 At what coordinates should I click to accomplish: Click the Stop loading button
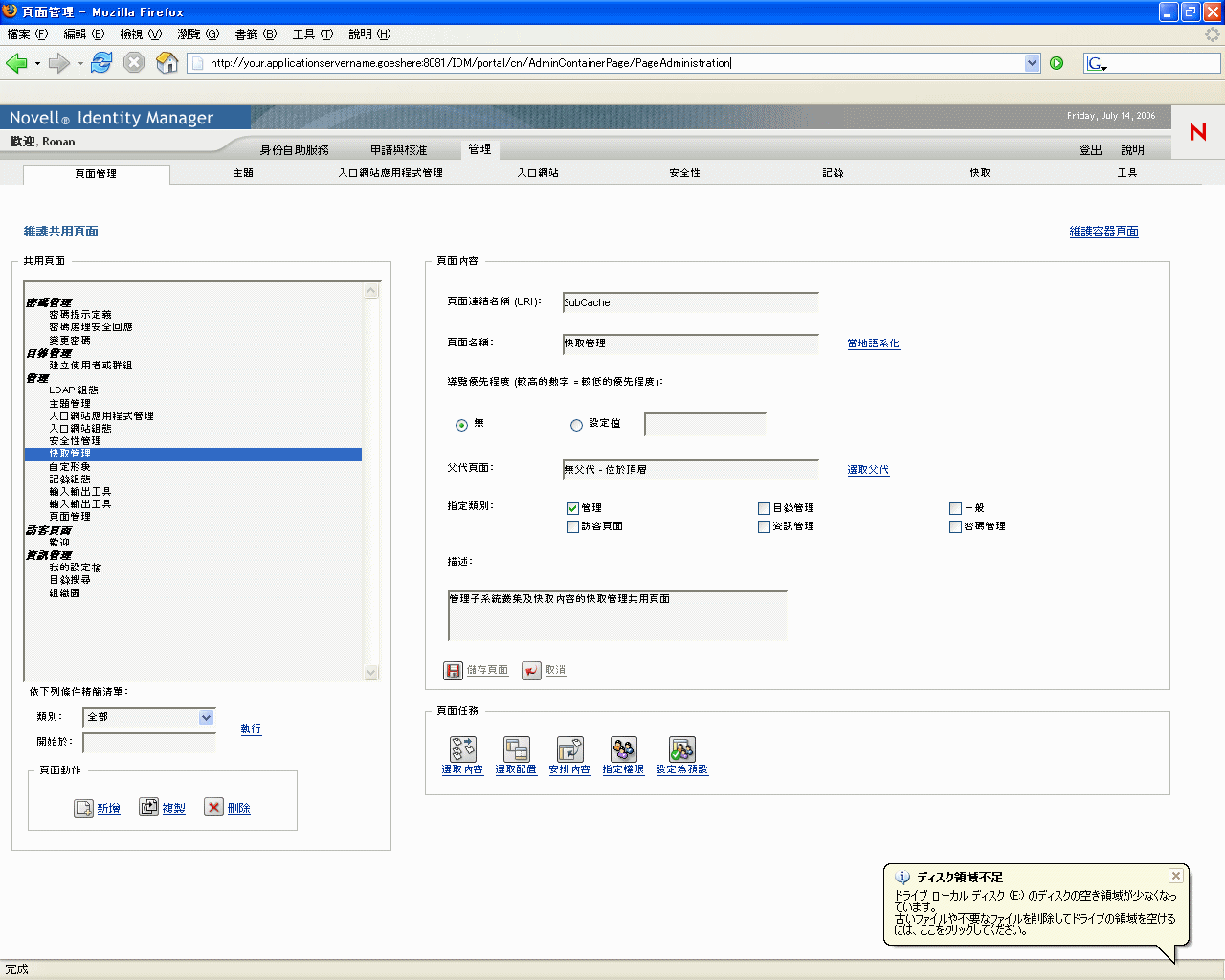click(x=134, y=63)
